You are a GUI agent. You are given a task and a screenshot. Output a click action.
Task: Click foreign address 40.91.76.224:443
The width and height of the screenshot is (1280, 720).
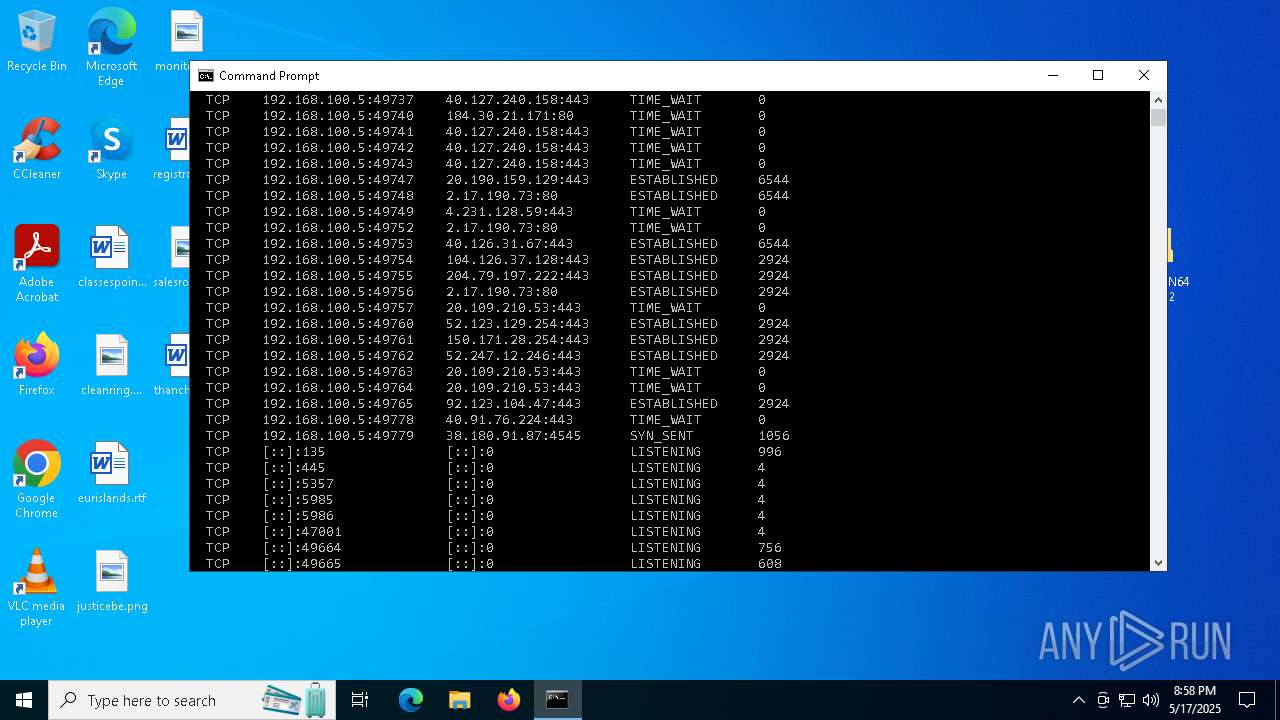[510, 420]
